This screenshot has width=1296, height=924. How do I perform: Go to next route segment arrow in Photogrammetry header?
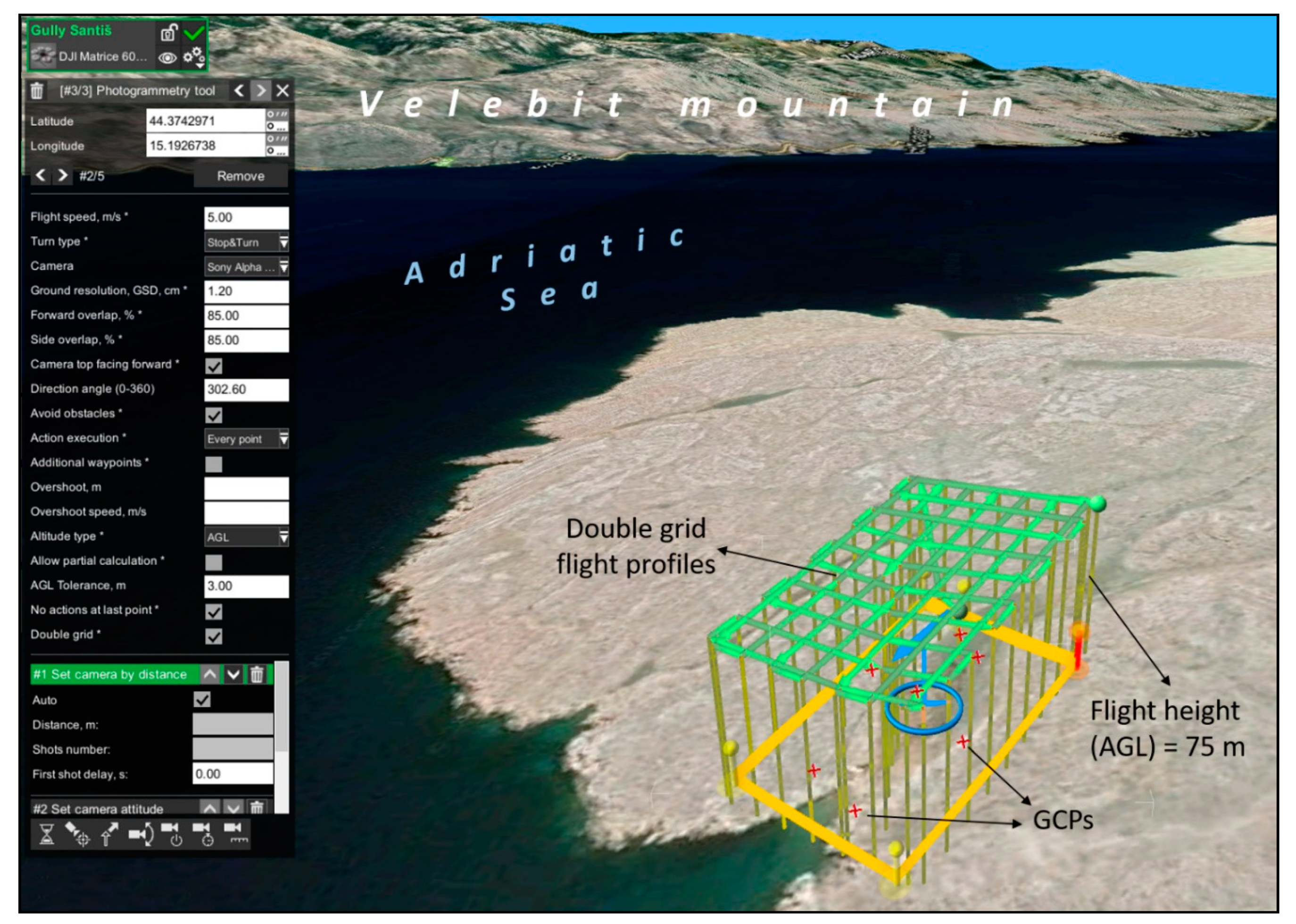pos(261,91)
